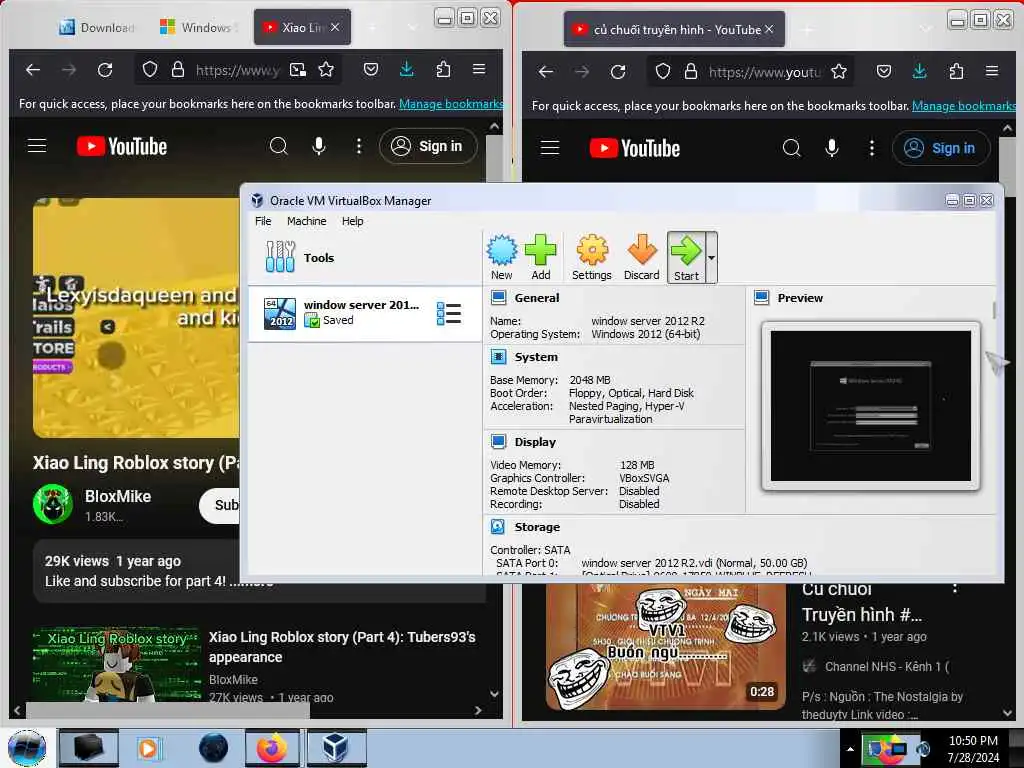1024x768 pixels.
Task: Click General section header in VirtualBox
Action: click(x=536, y=298)
